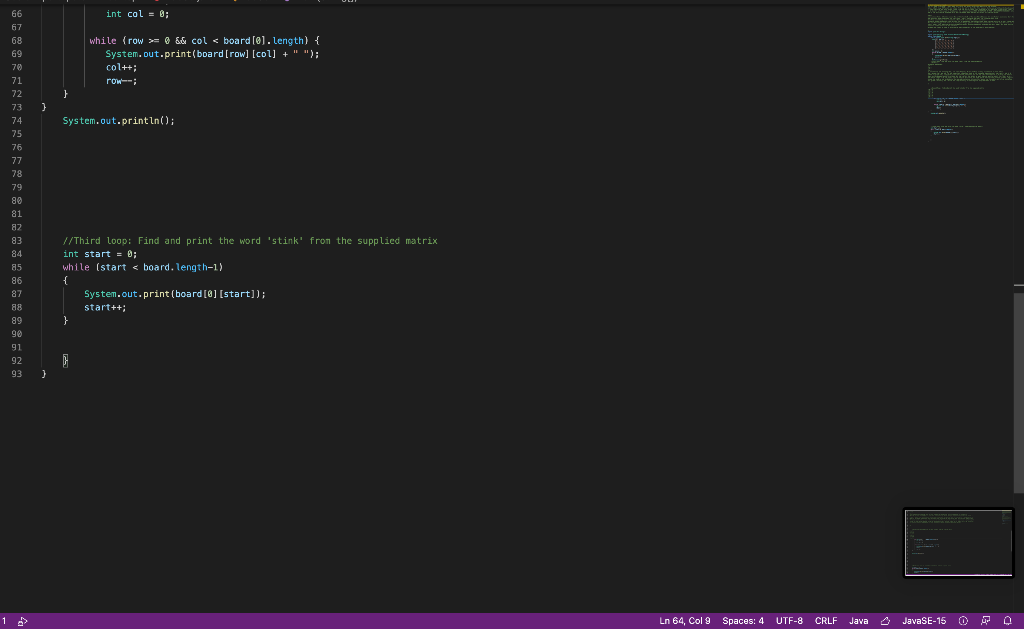Click the opening brace on line 86
Viewport: 1024px width, 629px height.
[x=65, y=281]
